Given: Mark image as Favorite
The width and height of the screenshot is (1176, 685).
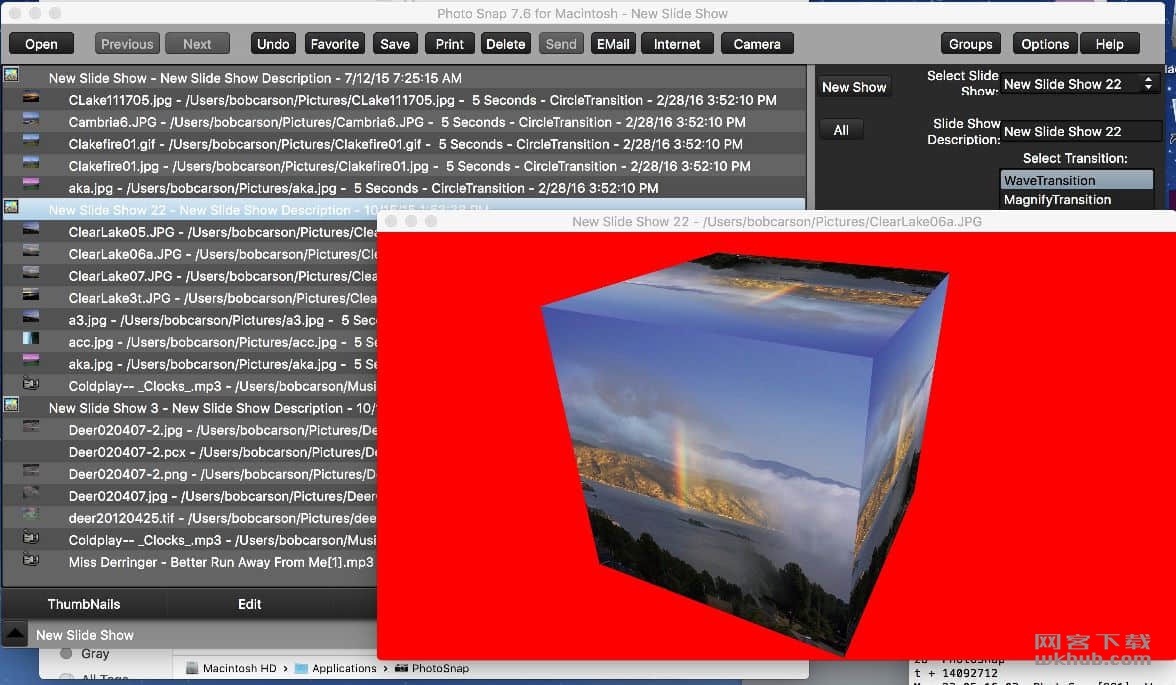Looking at the screenshot, I should click(334, 44).
